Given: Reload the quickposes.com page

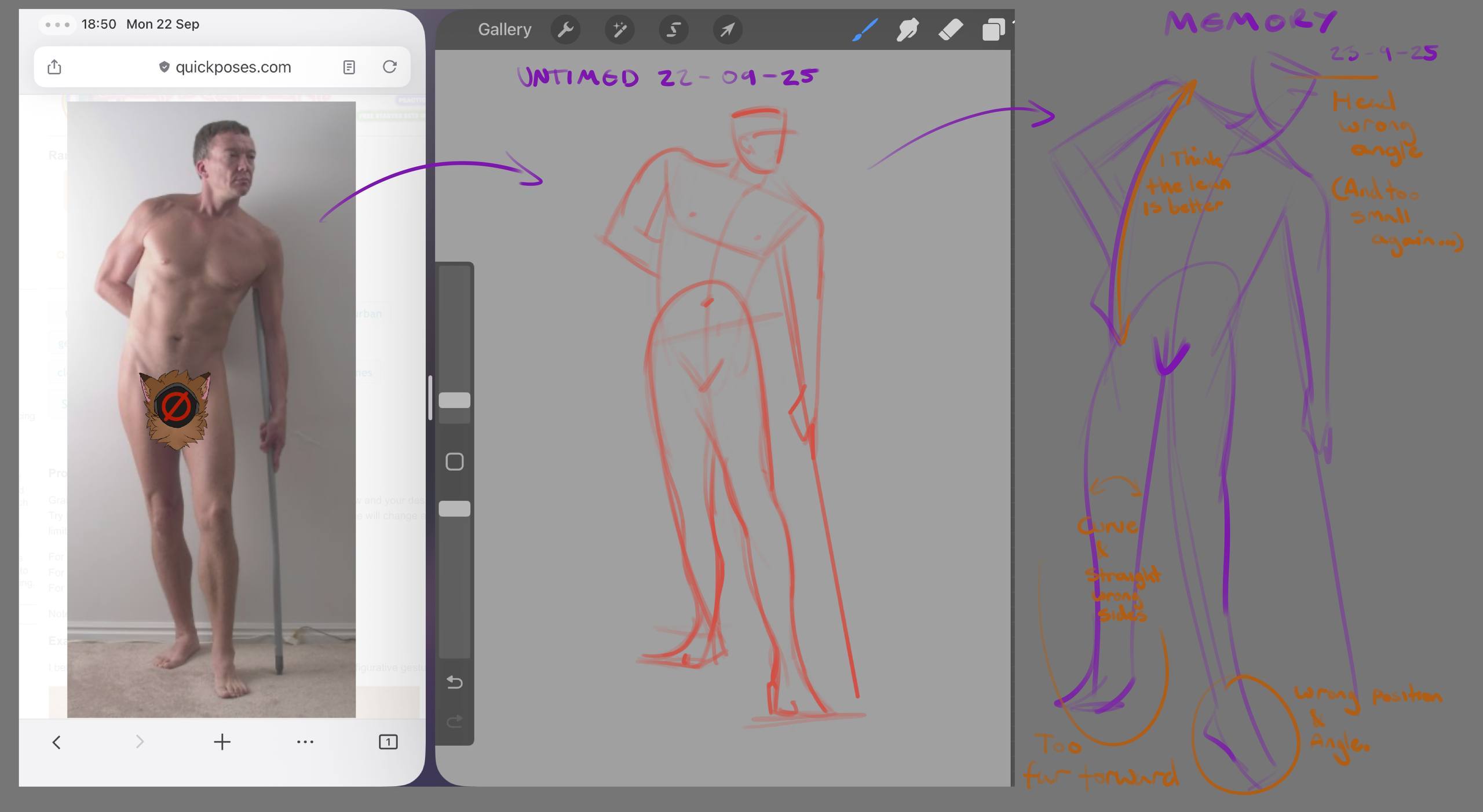Looking at the screenshot, I should click(390, 67).
